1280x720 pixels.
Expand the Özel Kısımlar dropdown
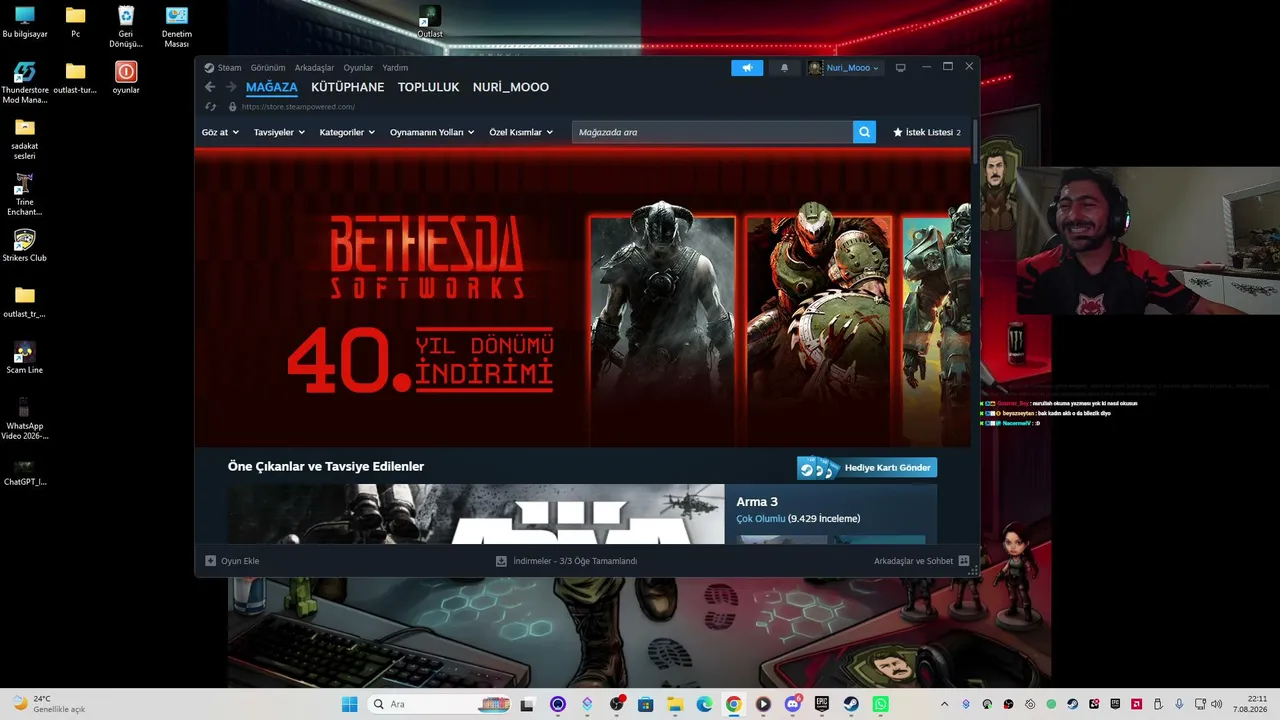521,132
